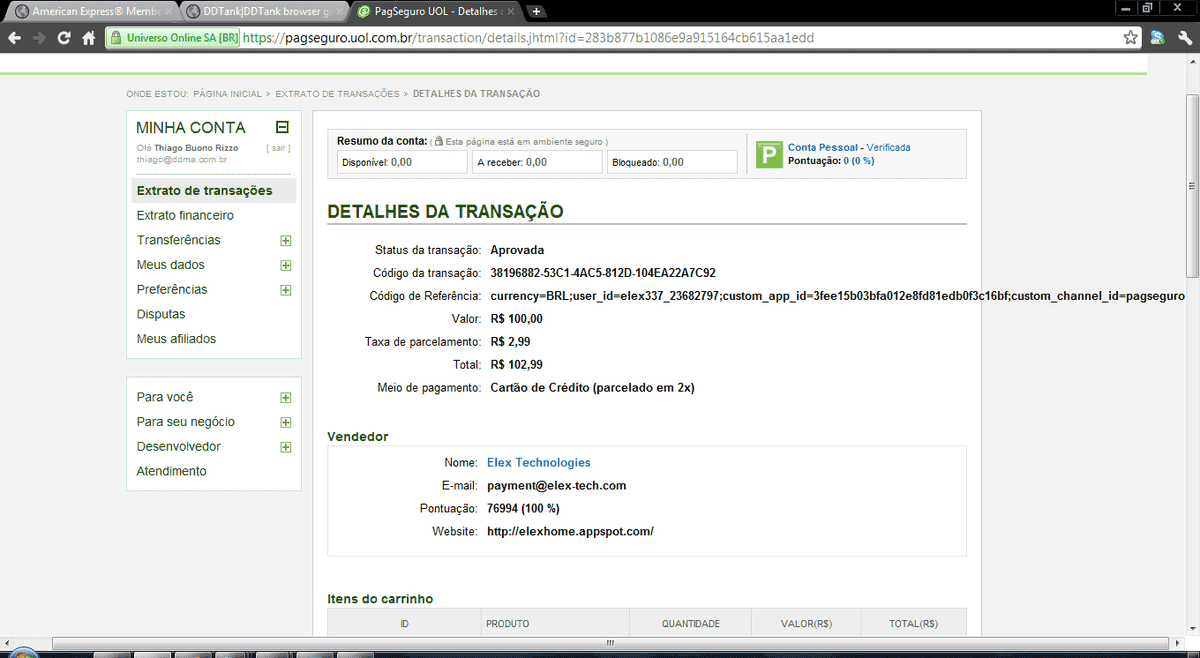Collapse the Minha Conta panel

pos(282,127)
